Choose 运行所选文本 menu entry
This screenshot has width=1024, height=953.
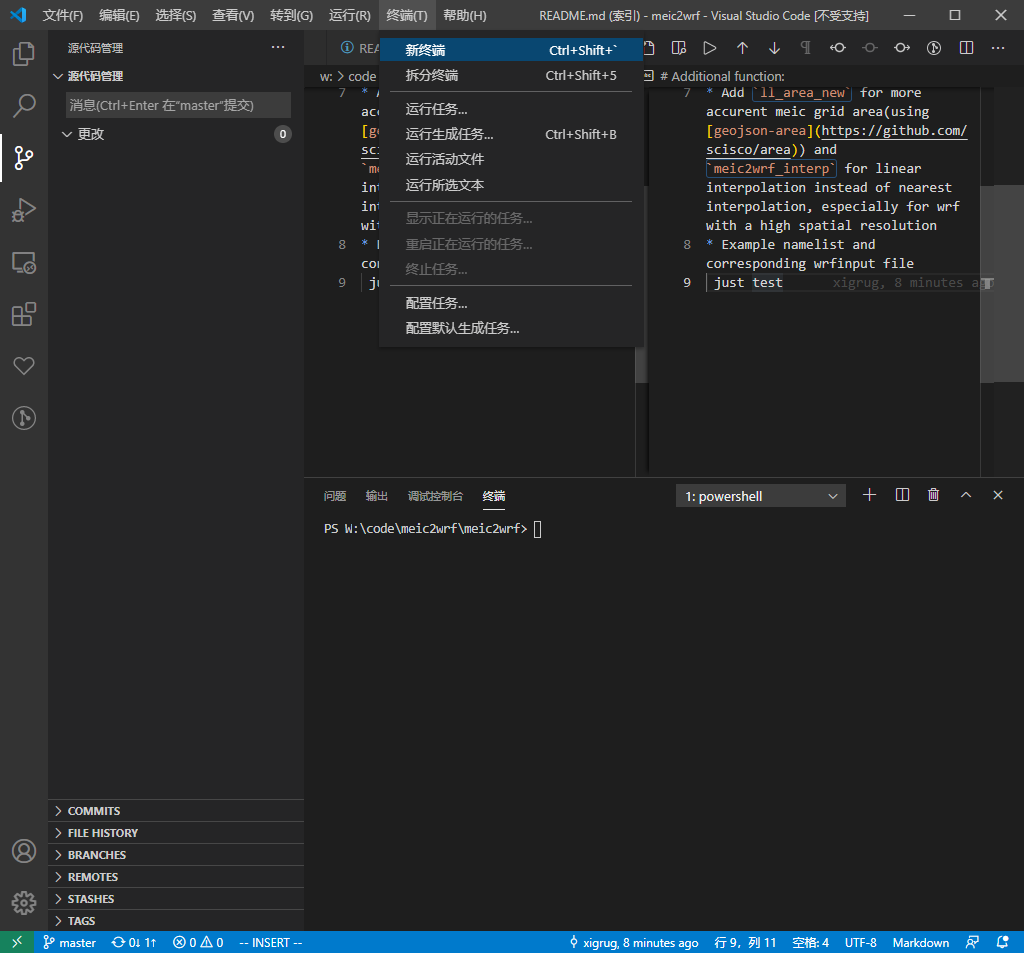point(511,185)
